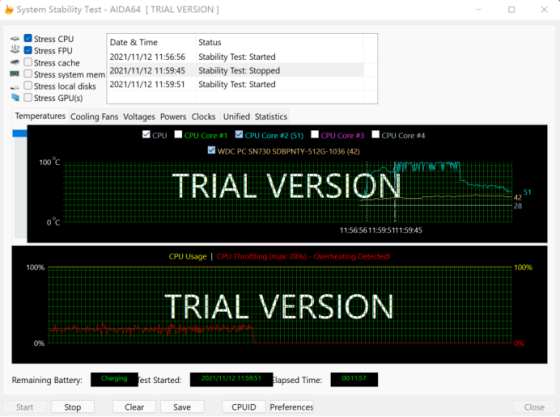The width and height of the screenshot is (560, 417).
Task: Click the Elapsed Time value field
Action: (354, 379)
